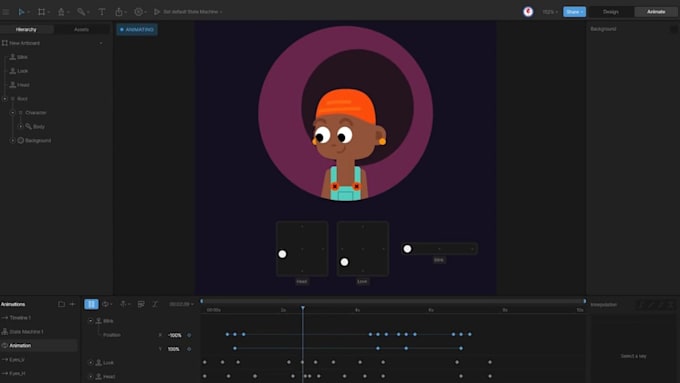Activate the Text tool
Screen dimensions: 680x383
tap(101, 12)
